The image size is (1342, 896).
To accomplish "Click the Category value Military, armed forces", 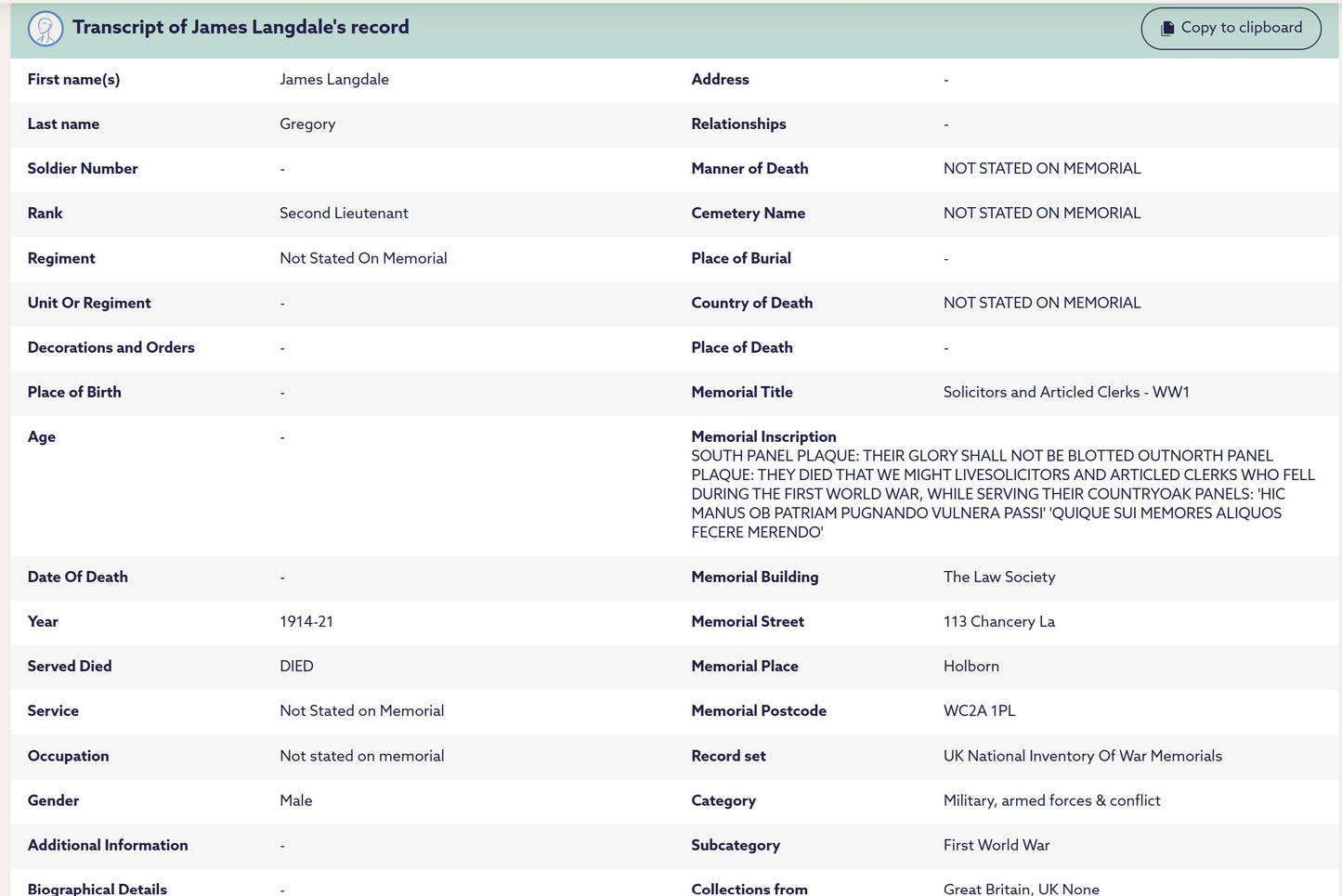I will point(1051,801).
